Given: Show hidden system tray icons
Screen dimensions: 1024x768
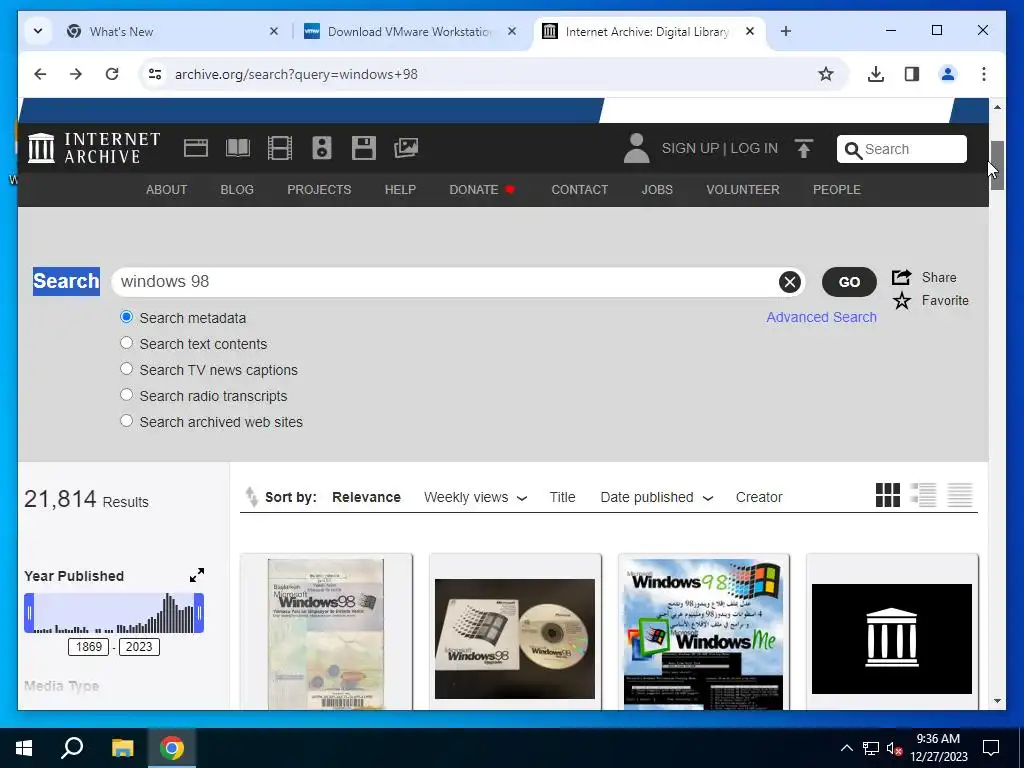Looking at the screenshot, I should coord(846,748).
